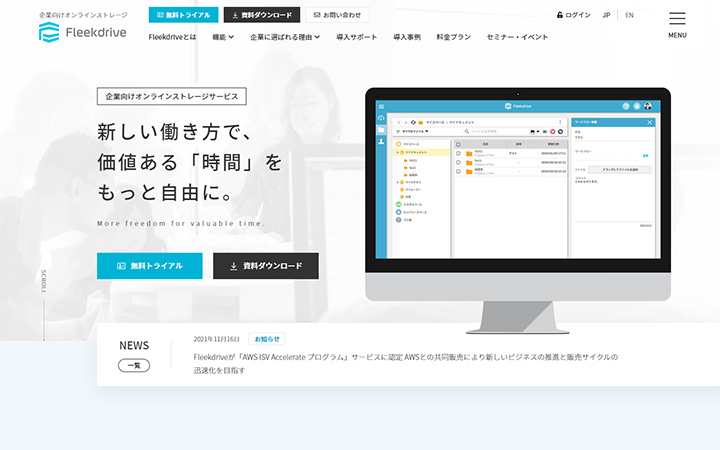
Task: Open the hamburger MENU icon
Action: pyautogui.click(x=677, y=25)
